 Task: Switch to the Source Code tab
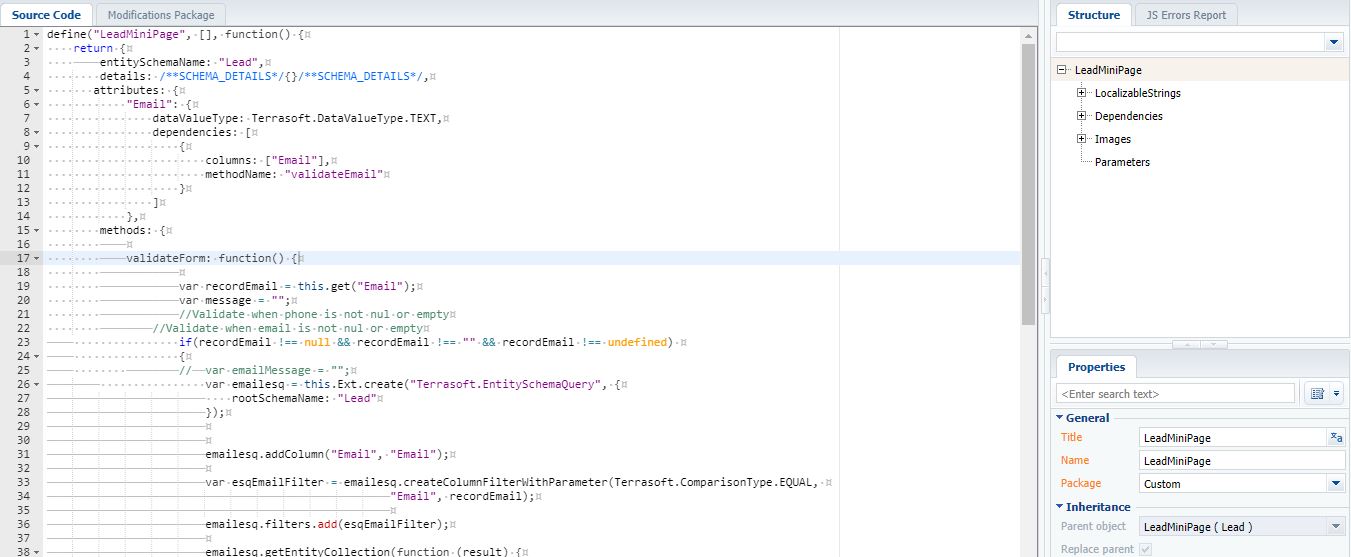click(47, 15)
